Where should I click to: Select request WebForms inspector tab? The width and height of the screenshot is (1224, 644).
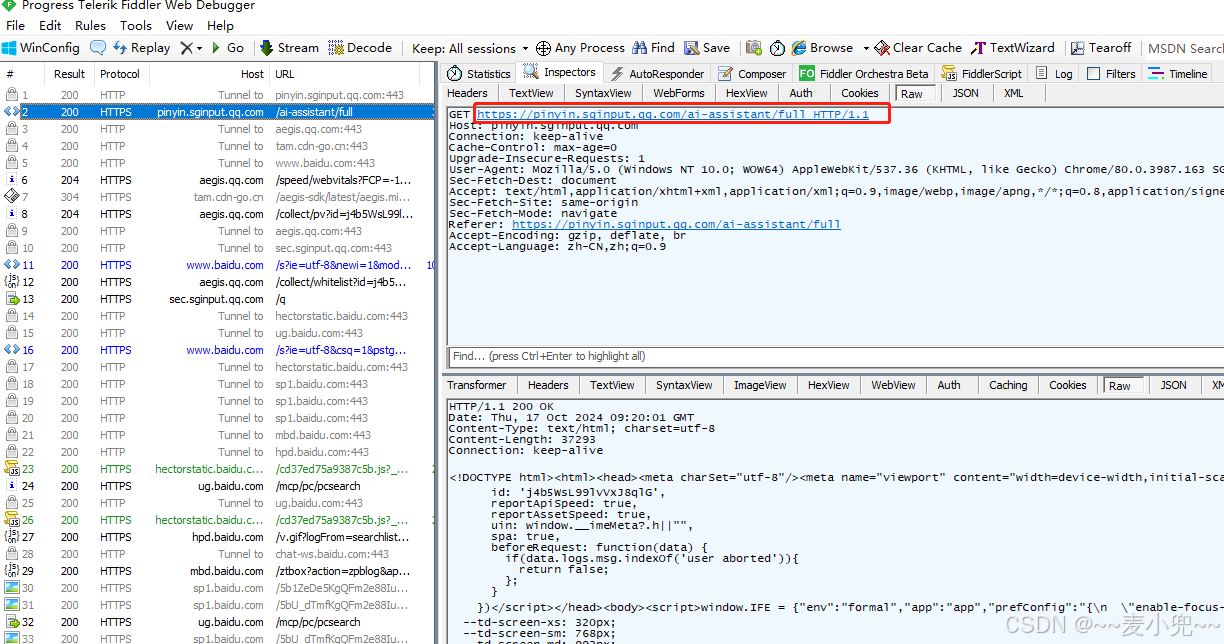(x=679, y=93)
